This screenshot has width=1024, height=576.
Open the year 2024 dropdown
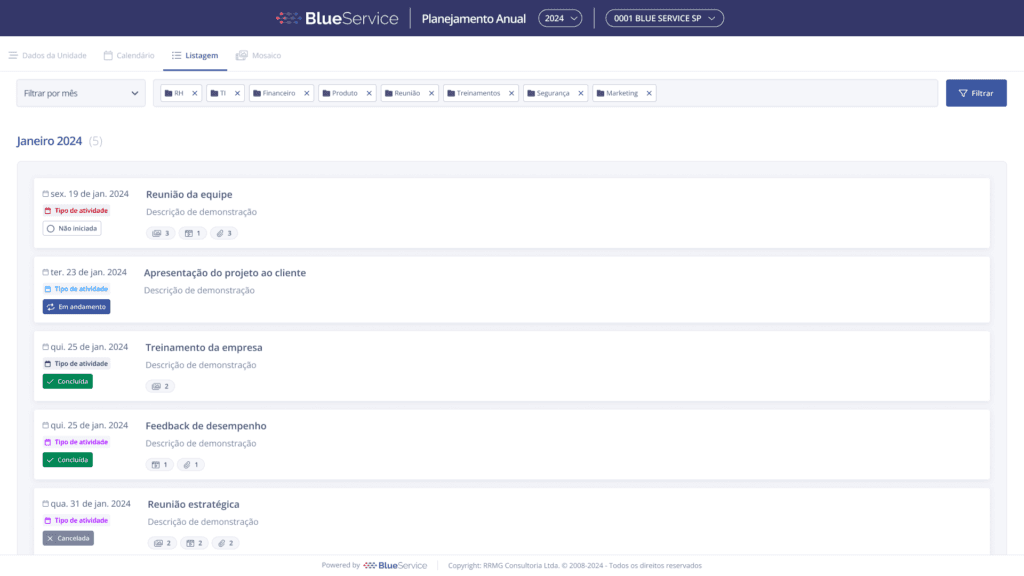[560, 18]
